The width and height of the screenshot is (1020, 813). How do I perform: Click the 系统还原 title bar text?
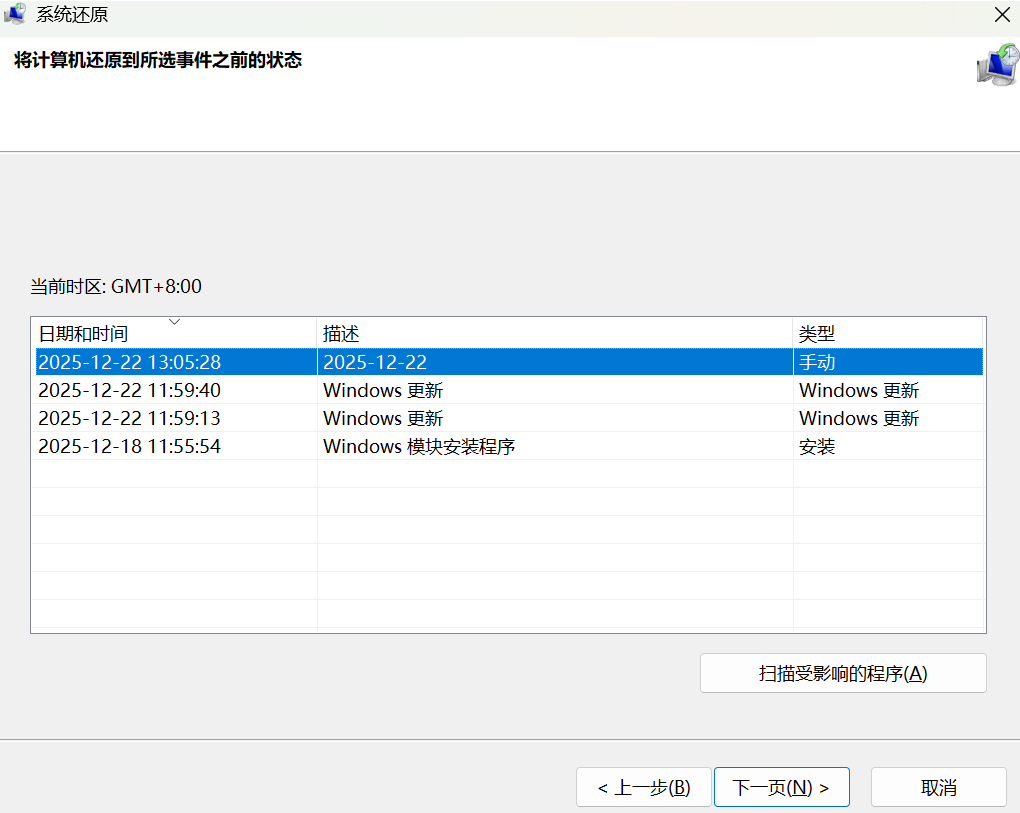coord(72,14)
